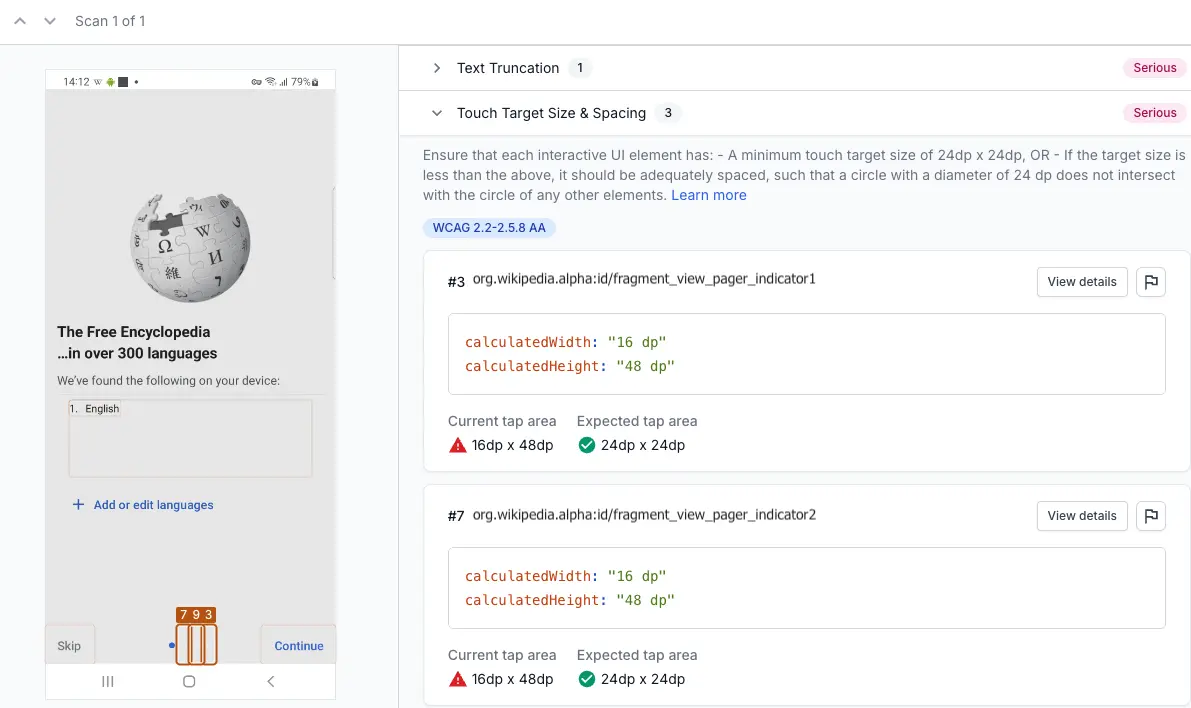
Task: Click the plus icon beside Add languages
Action: 78,505
